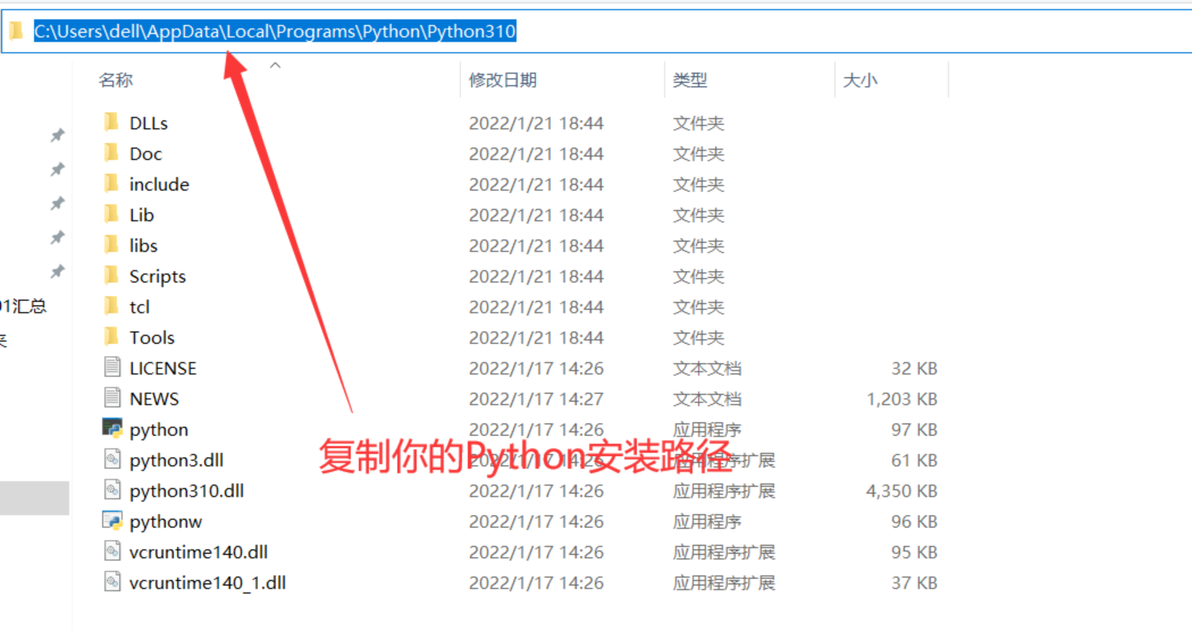Open the 汇总 item in navigation pane
The width and height of the screenshot is (1192, 631).
pyautogui.click(x=24, y=306)
